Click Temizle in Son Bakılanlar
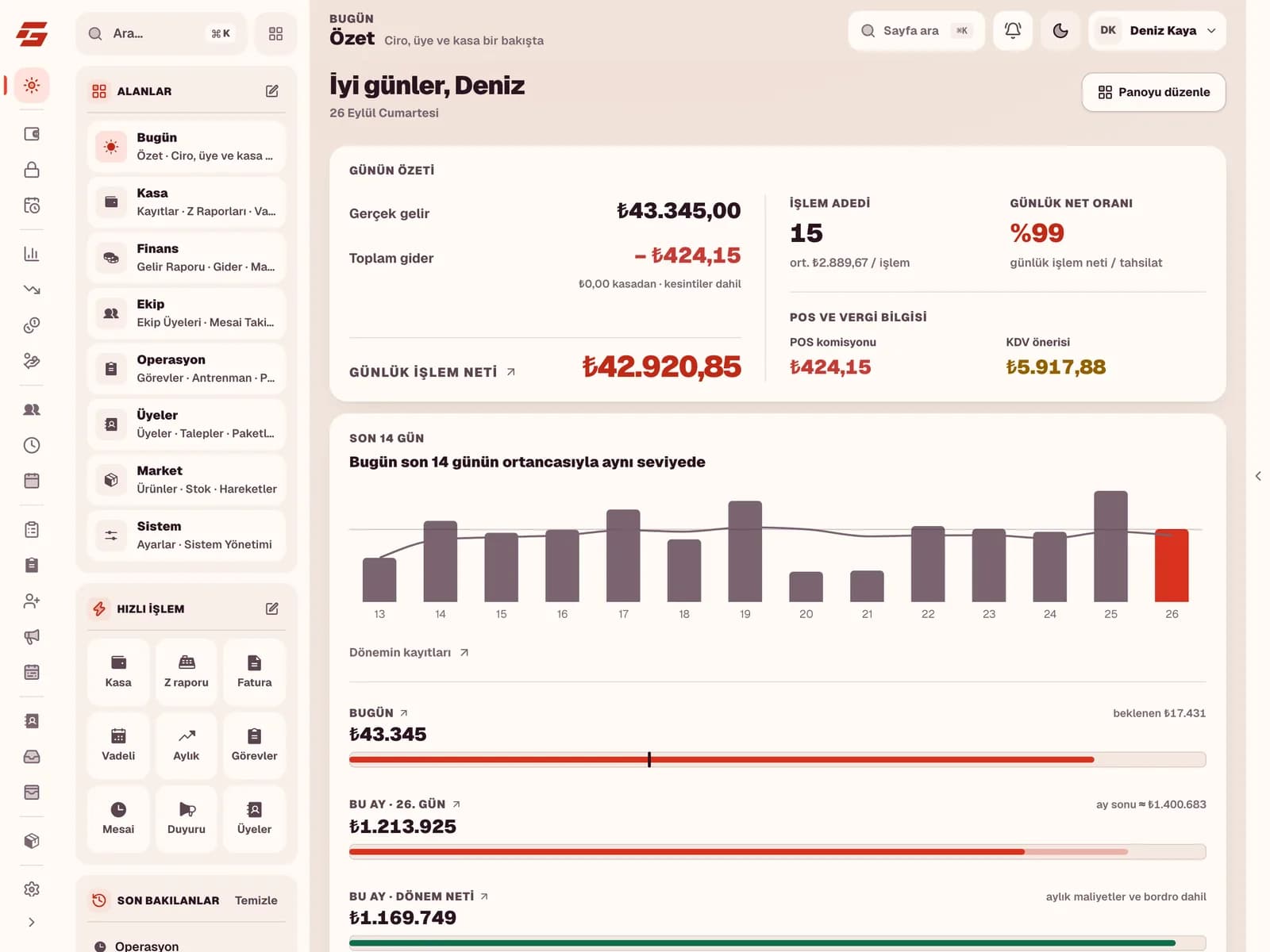Screen dimensions: 1270x952 [x=256, y=900]
